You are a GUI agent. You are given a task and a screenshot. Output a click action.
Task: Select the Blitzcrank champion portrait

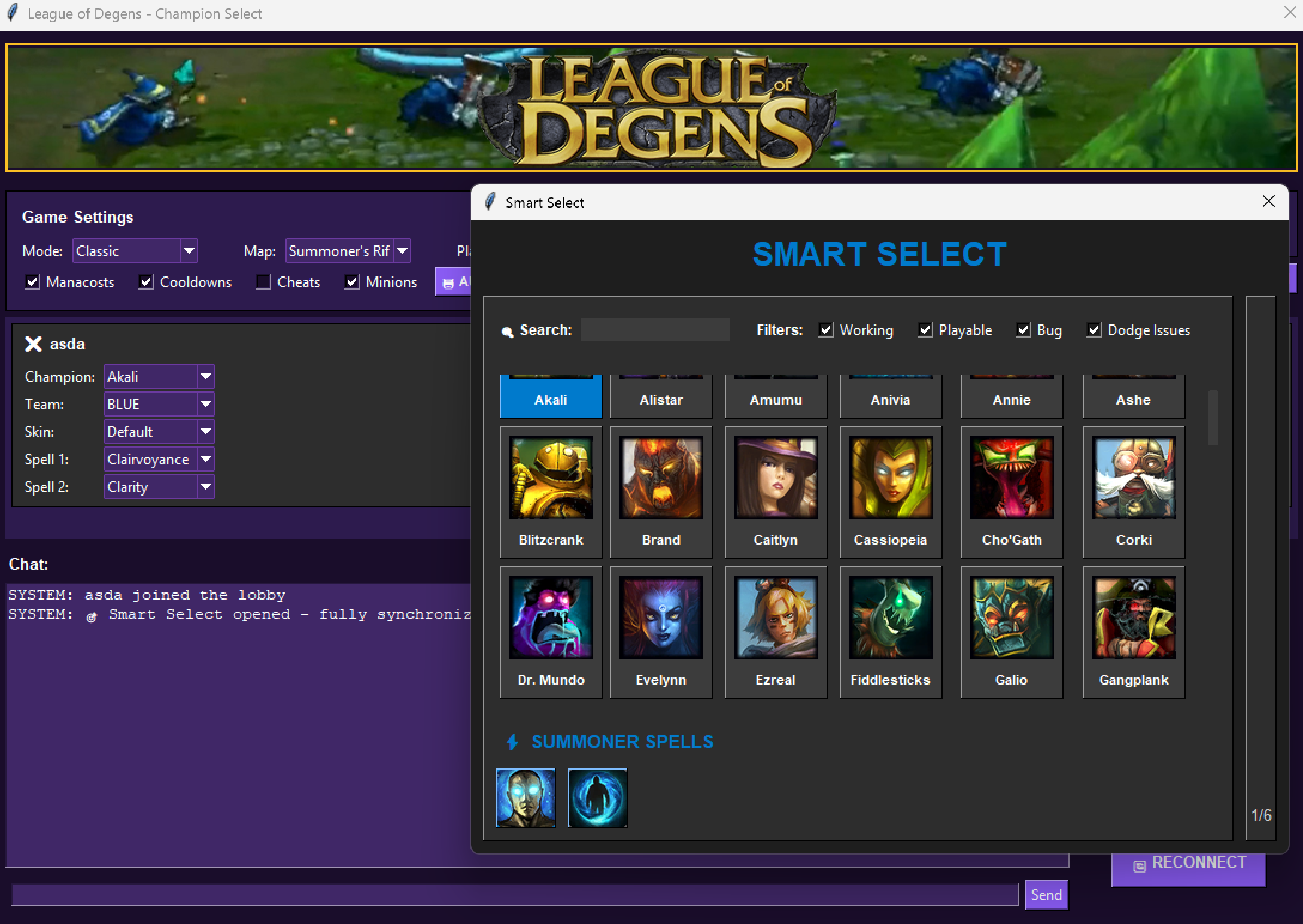551,478
